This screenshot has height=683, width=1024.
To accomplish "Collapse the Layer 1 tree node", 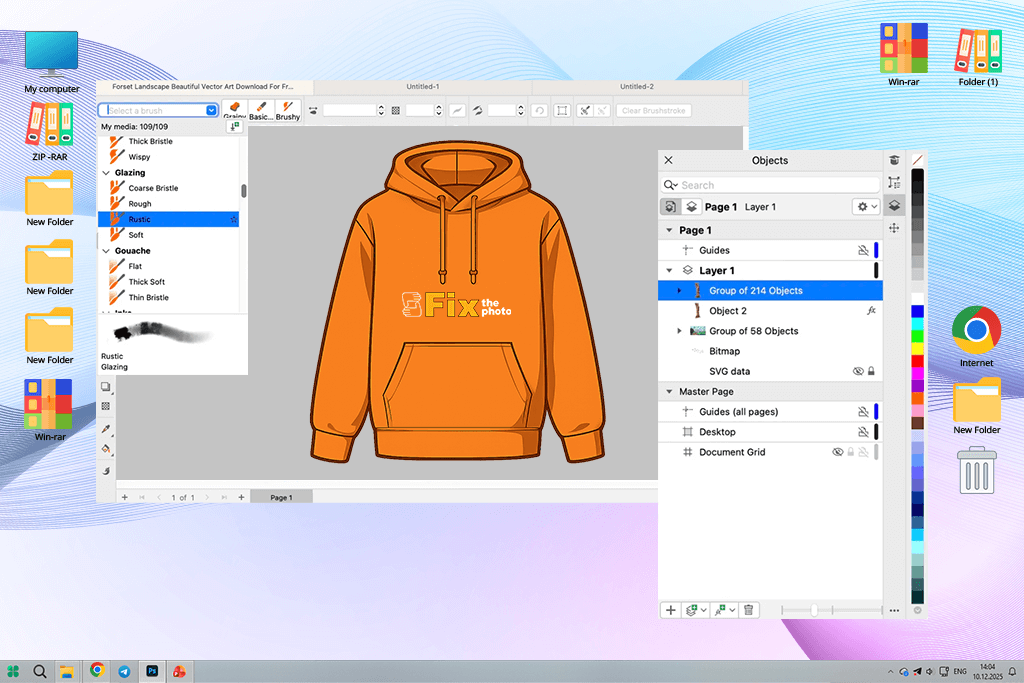I will pyautogui.click(x=669, y=270).
